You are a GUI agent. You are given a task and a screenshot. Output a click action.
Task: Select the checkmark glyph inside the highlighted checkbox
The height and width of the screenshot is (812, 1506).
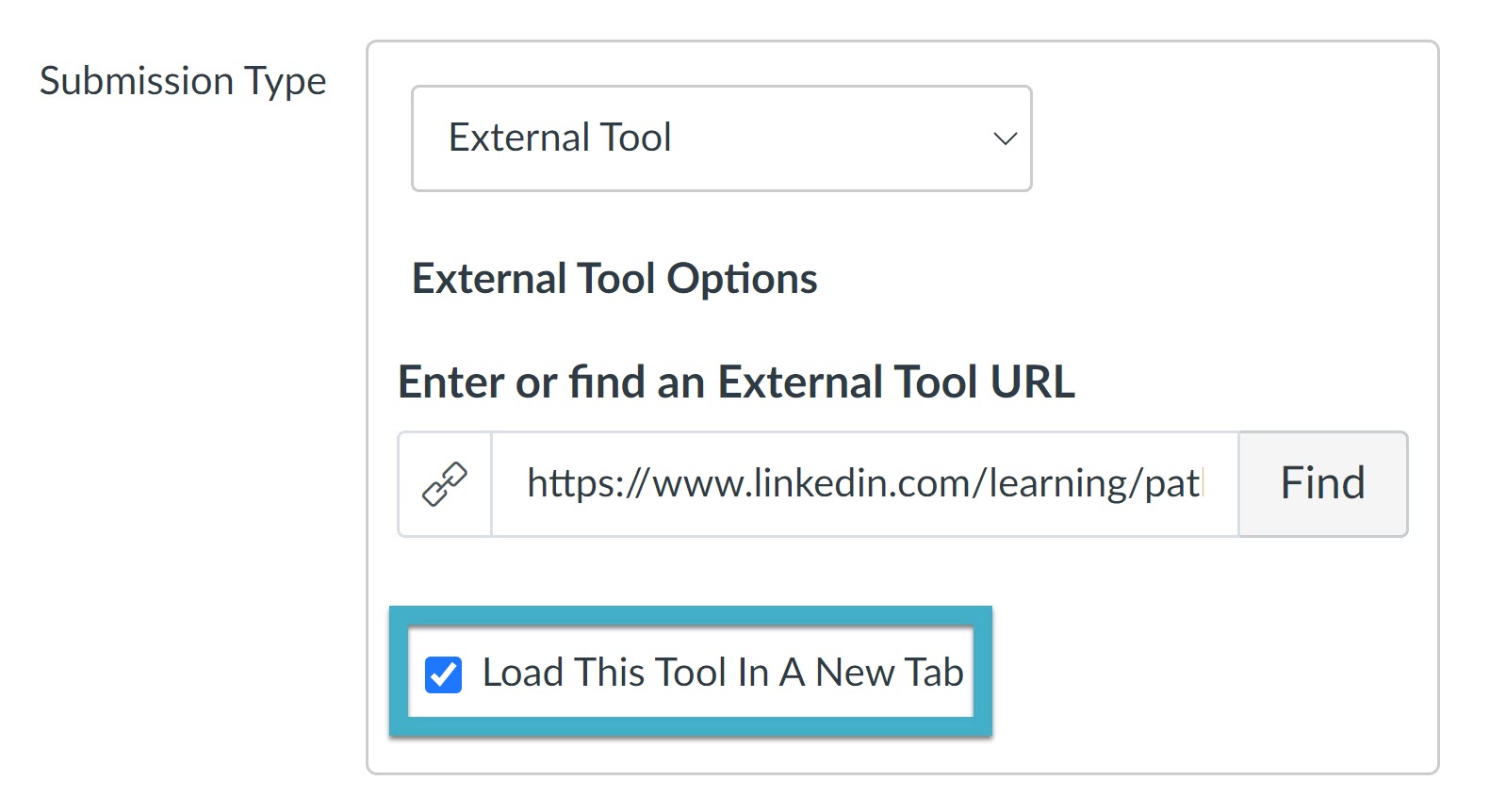[443, 672]
